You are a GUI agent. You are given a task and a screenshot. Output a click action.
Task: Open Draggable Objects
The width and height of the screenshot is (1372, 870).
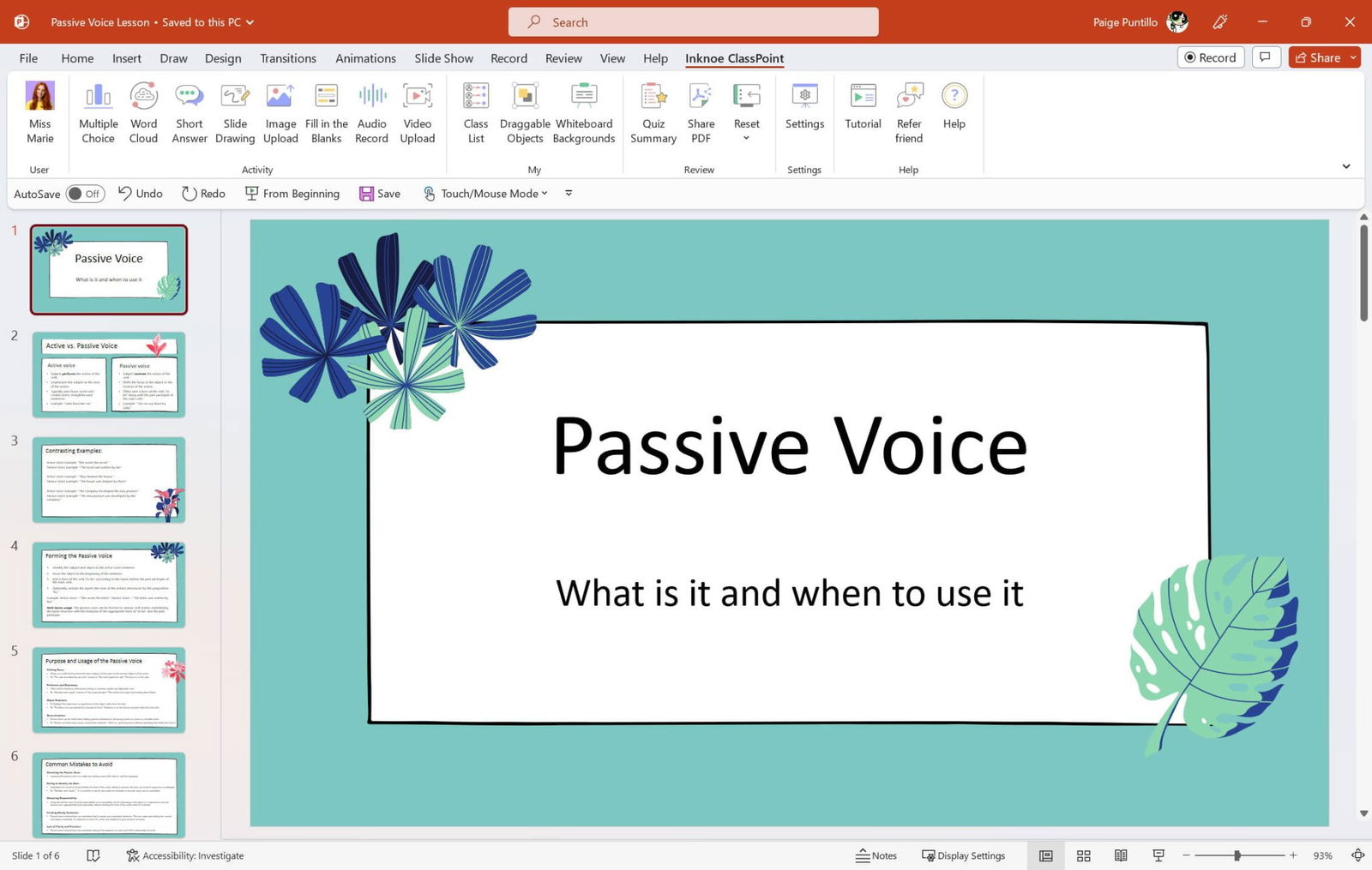(524, 111)
